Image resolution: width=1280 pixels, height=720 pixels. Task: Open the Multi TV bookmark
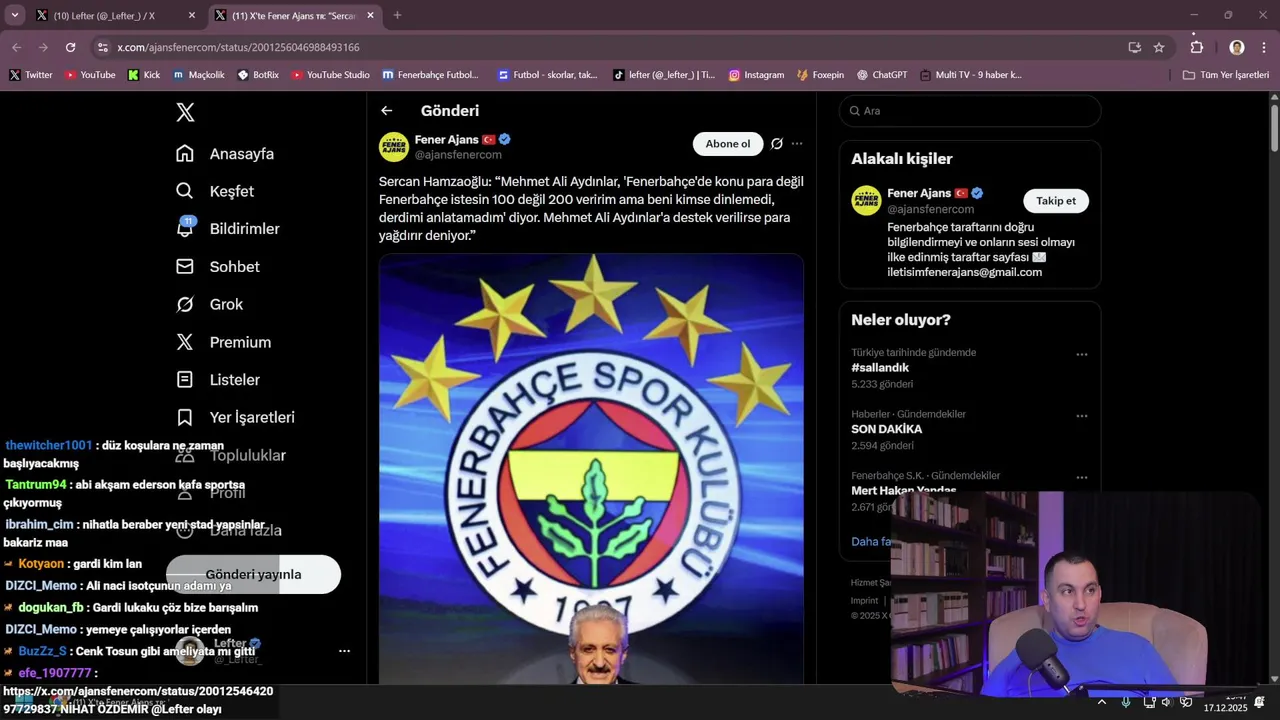971,75
